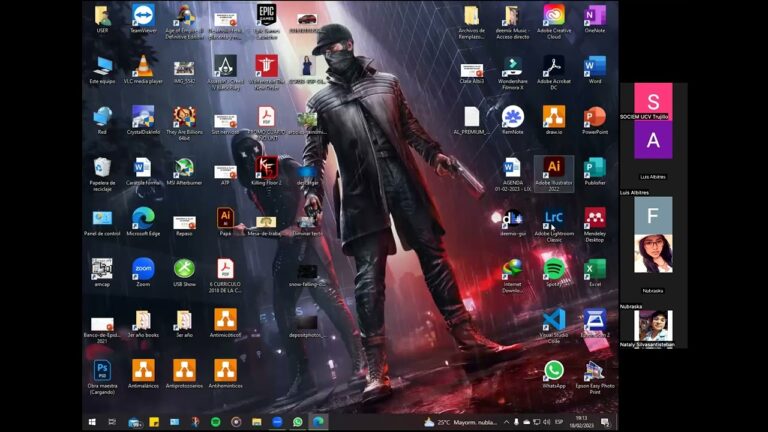Screen dimensions: 768x432
Task: Select SOCIEM UCV Trujillo participant tile
Action: tap(653, 101)
